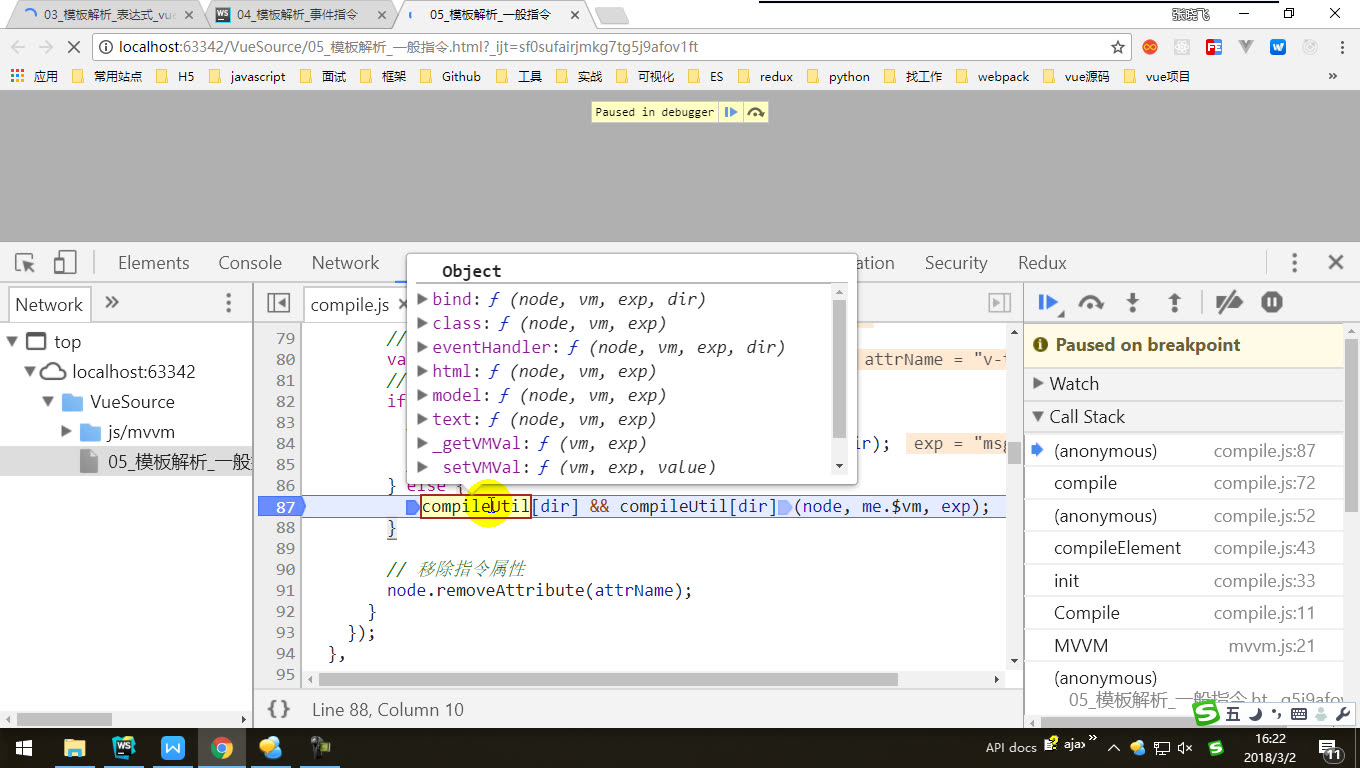Step out of current function
Image resolution: width=1360 pixels, height=768 pixels.
[x=1175, y=302]
